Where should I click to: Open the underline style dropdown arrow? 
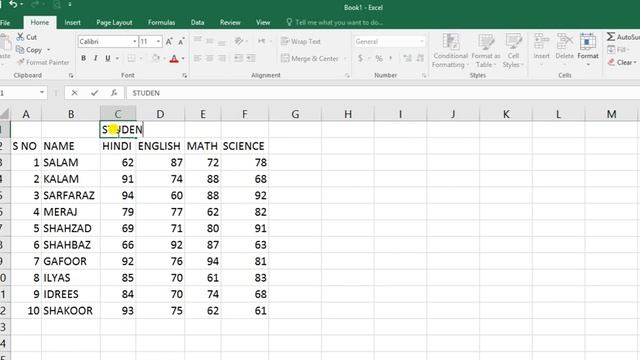tap(117, 59)
